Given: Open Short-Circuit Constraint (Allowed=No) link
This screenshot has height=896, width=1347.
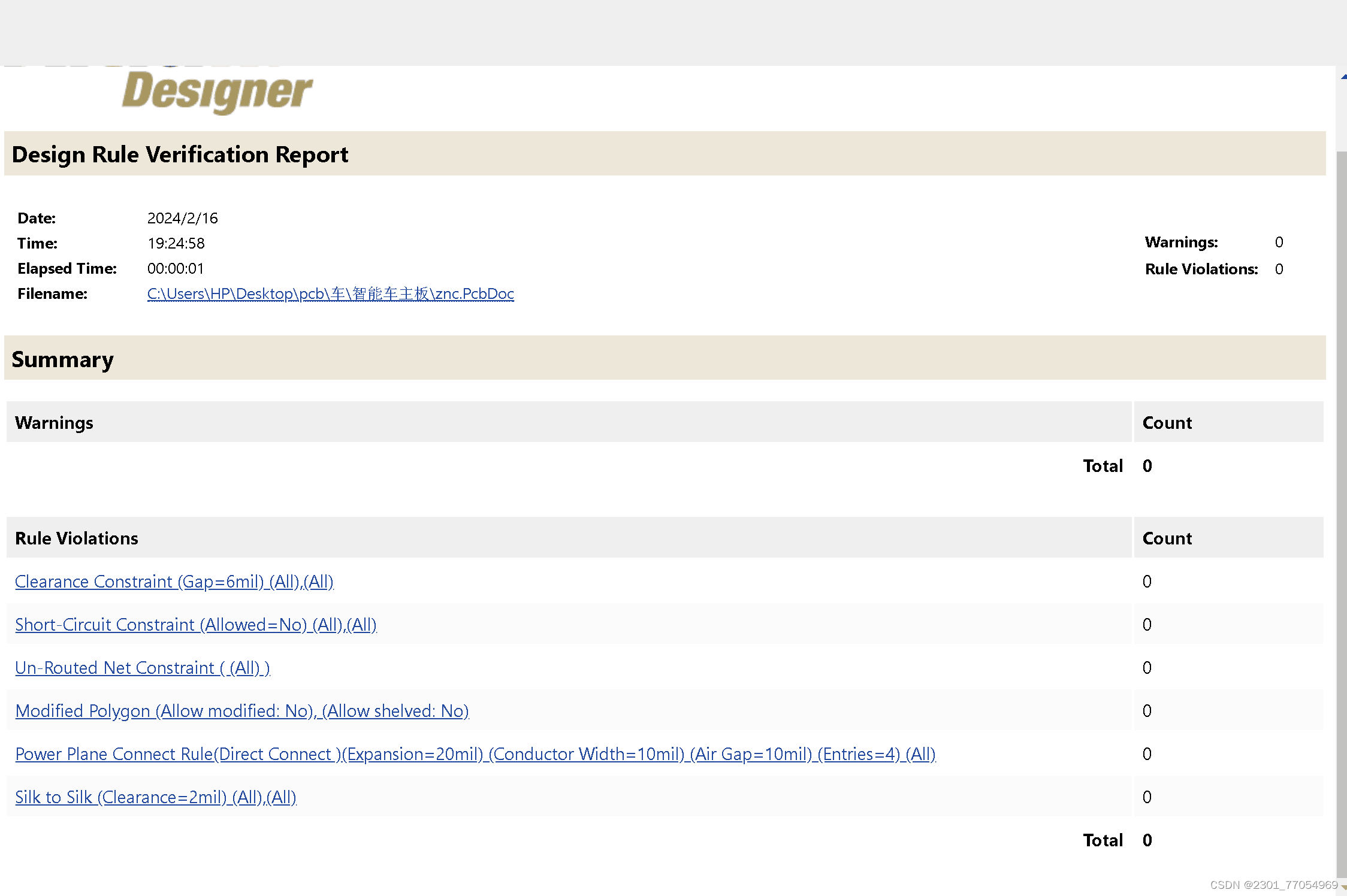Looking at the screenshot, I should 195,625.
